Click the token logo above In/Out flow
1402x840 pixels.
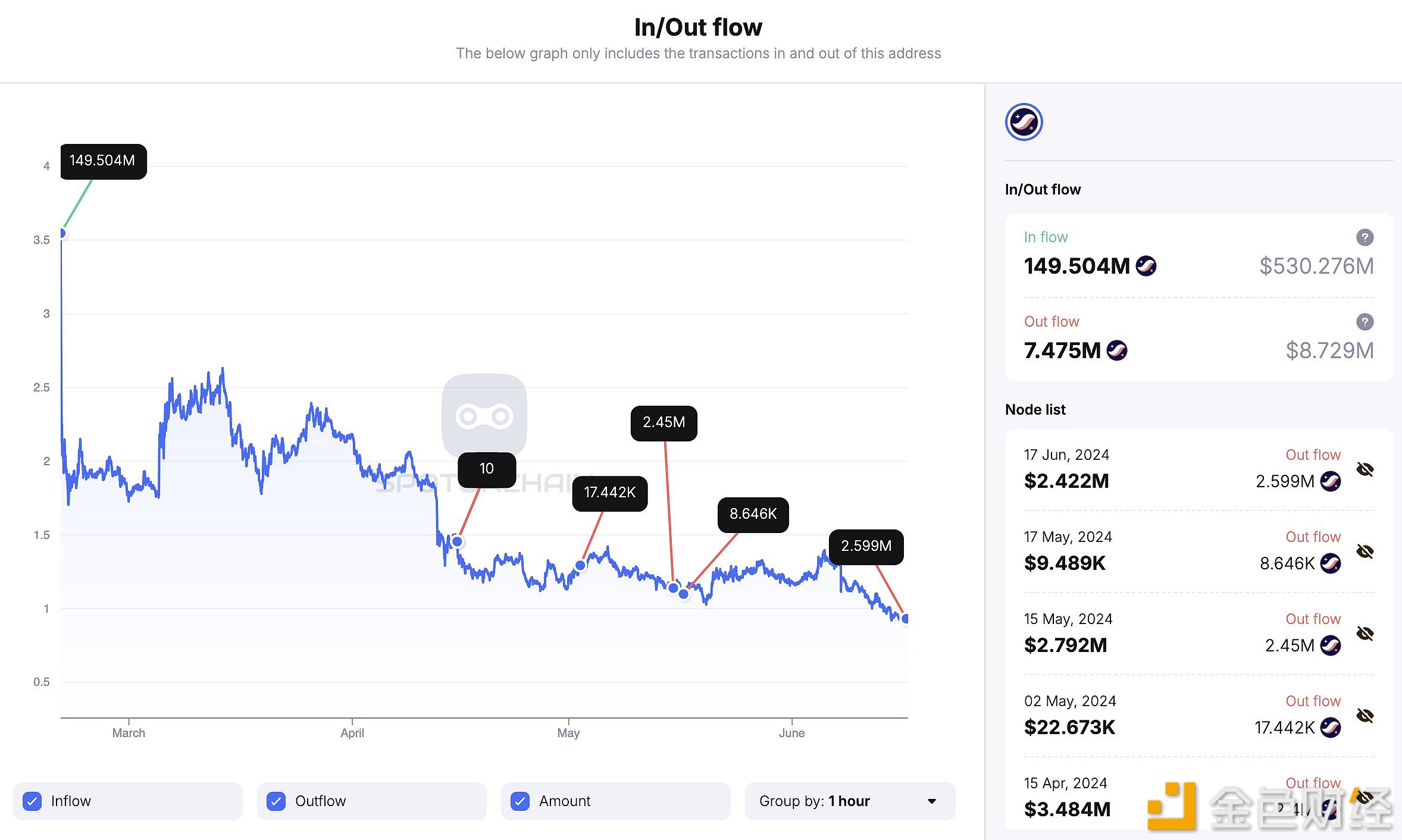[1024, 122]
